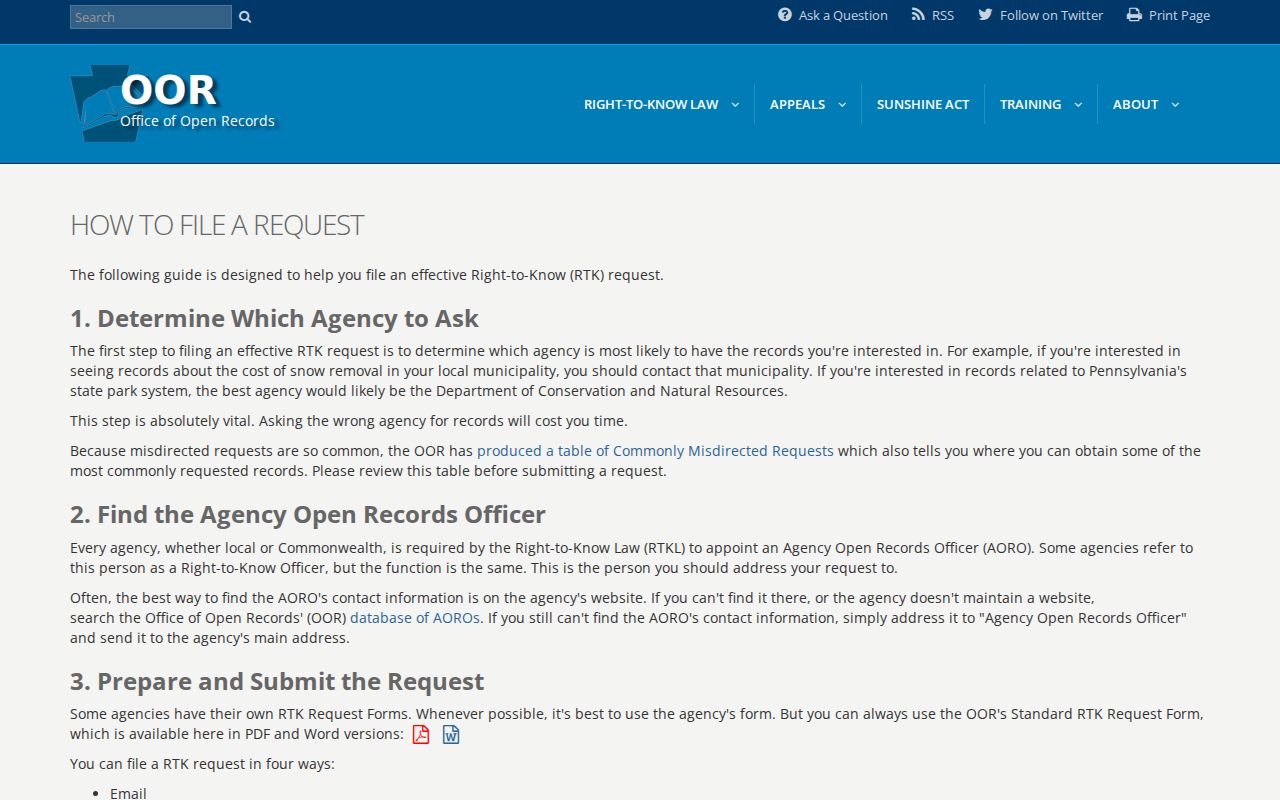Image resolution: width=1280 pixels, height=800 pixels.
Task: Click the RSS link text
Action: pos(943,15)
